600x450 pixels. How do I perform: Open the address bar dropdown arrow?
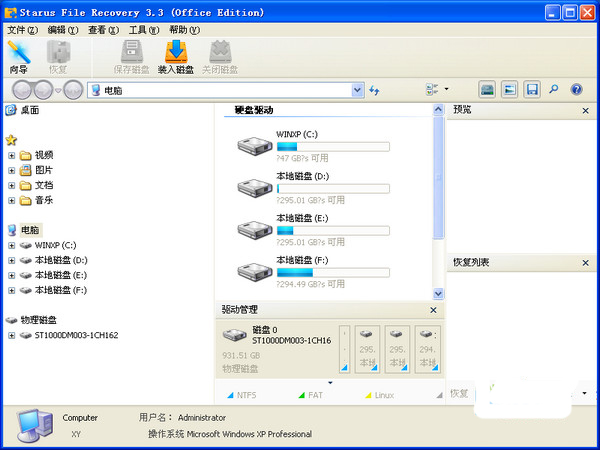[357, 90]
